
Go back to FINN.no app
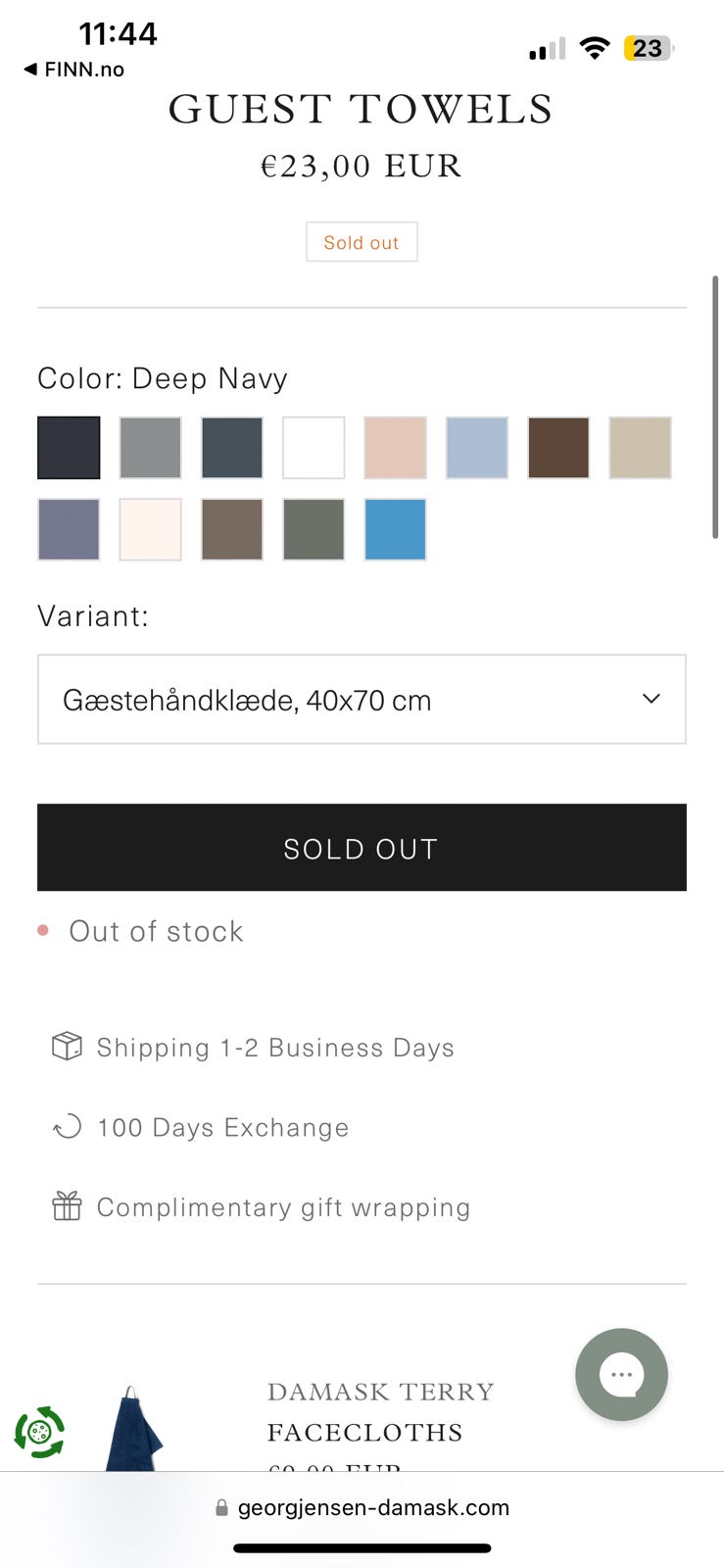(x=73, y=70)
